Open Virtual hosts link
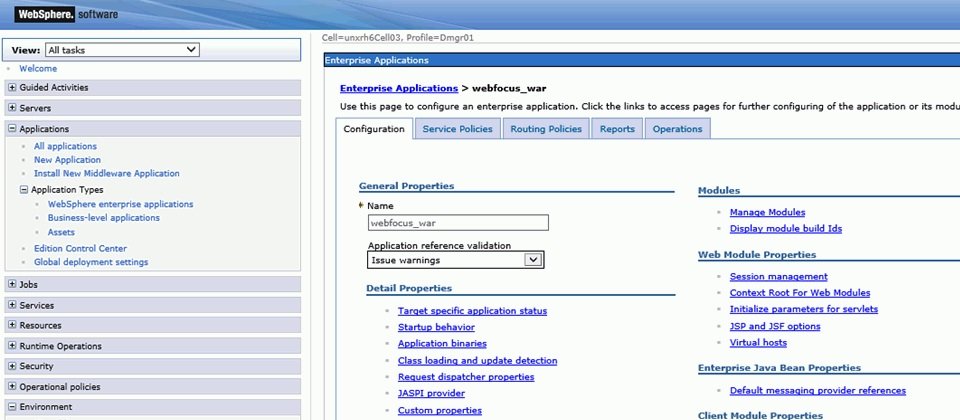Screen dimensions: 960x420 pyautogui.click(x=758, y=343)
